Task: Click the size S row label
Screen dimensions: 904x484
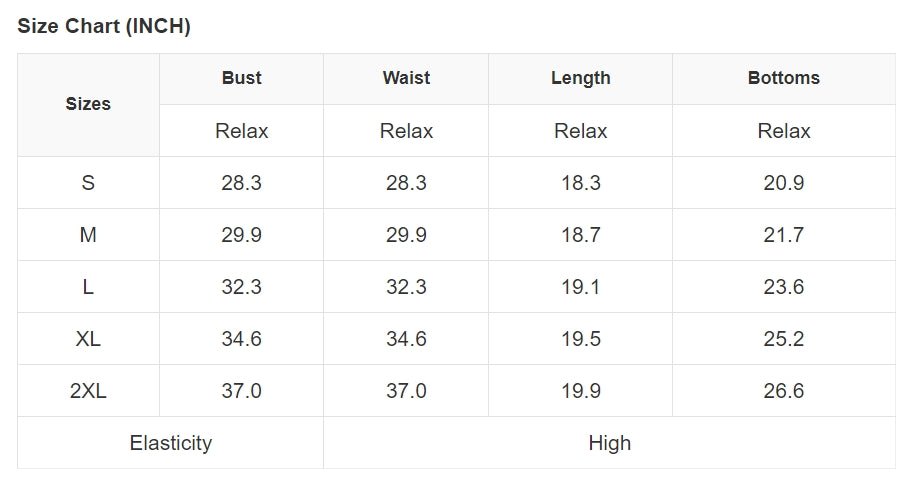Action: click(88, 183)
